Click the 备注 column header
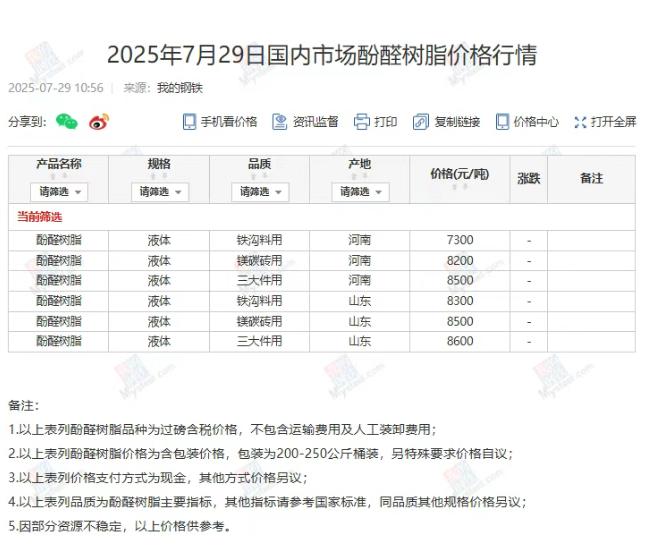Image resolution: width=650 pixels, height=548 pixels. (x=591, y=179)
